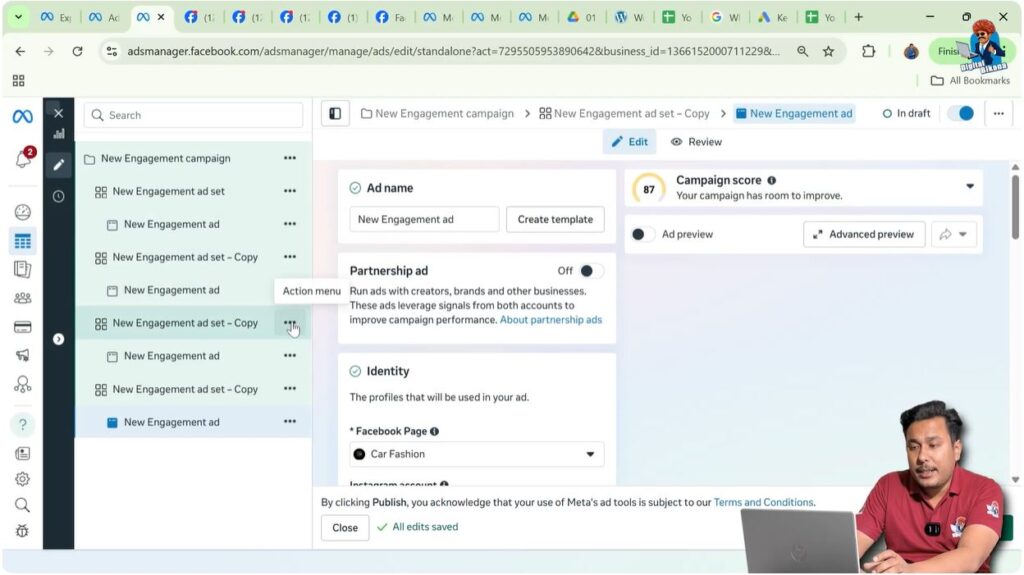
Task: Open action menu for New Engagement campaign
Action: 290,158
